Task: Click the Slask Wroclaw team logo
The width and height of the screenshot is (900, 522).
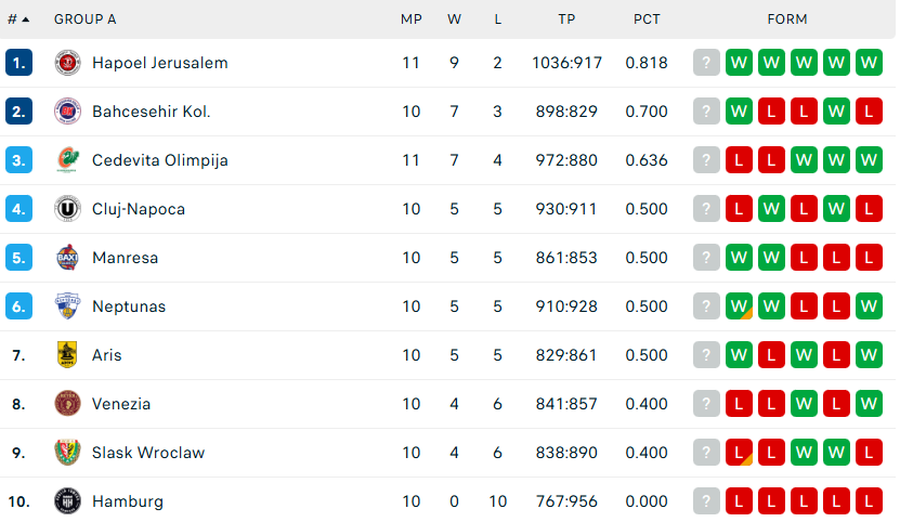Action: click(68, 452)
